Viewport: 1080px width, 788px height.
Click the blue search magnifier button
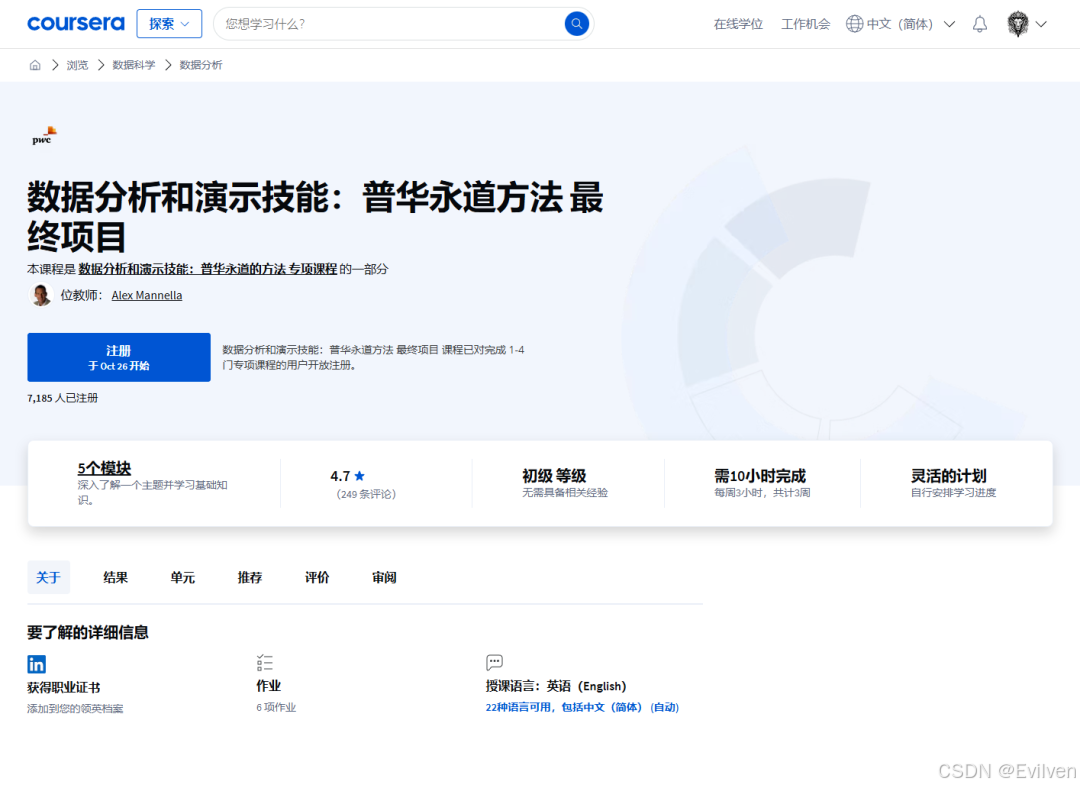click(x=577, y=23)
